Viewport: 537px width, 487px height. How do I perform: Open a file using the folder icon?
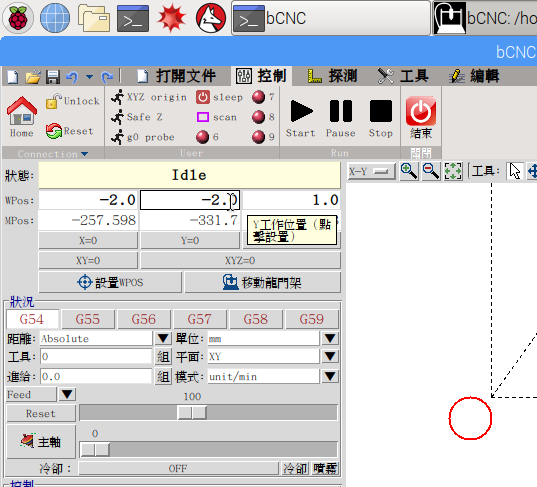click(33, 76)
